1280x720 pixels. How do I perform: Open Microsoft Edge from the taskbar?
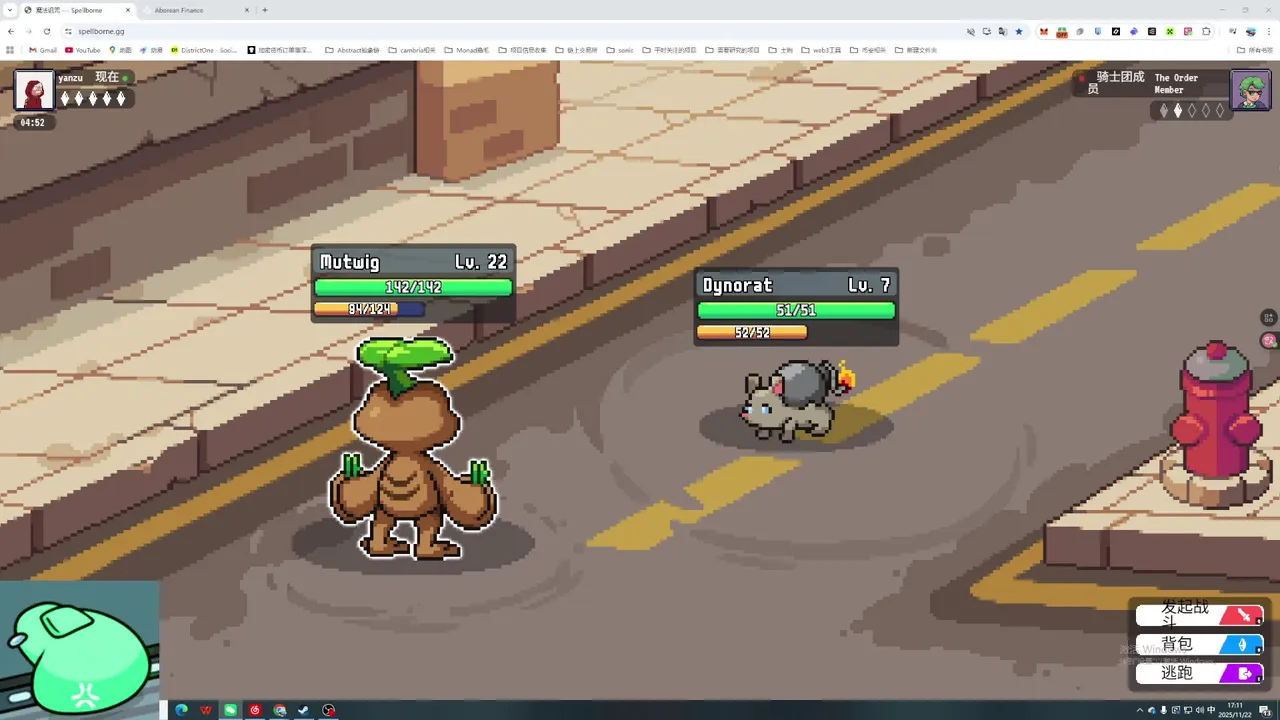[x=181, y=710]
